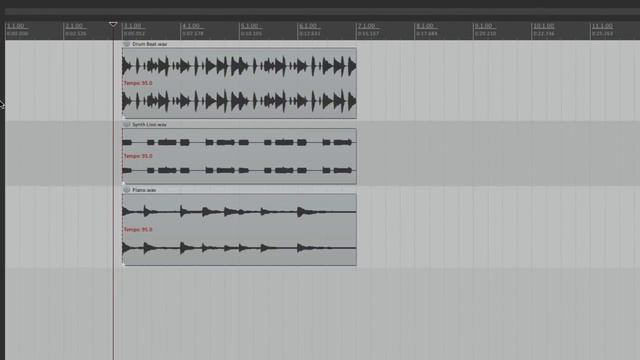Click ruler position 11.1.00
This screenshot has height=360, width=640.
click(x=602, y=26)
